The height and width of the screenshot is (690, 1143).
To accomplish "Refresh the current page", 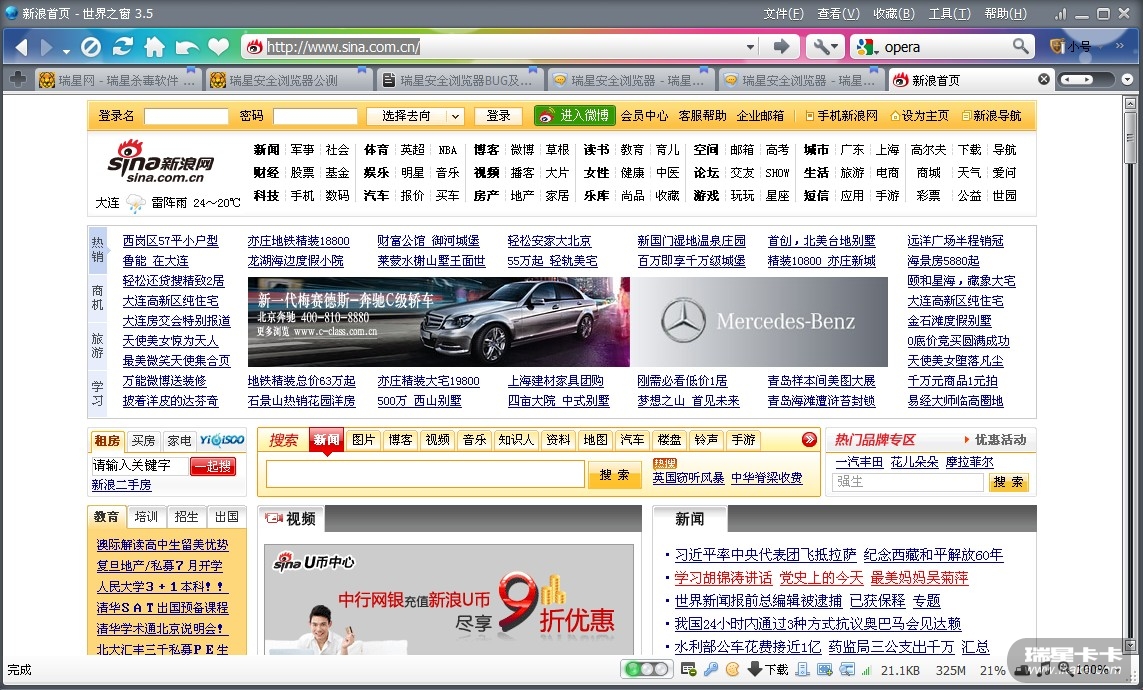I will coord(122,47).
